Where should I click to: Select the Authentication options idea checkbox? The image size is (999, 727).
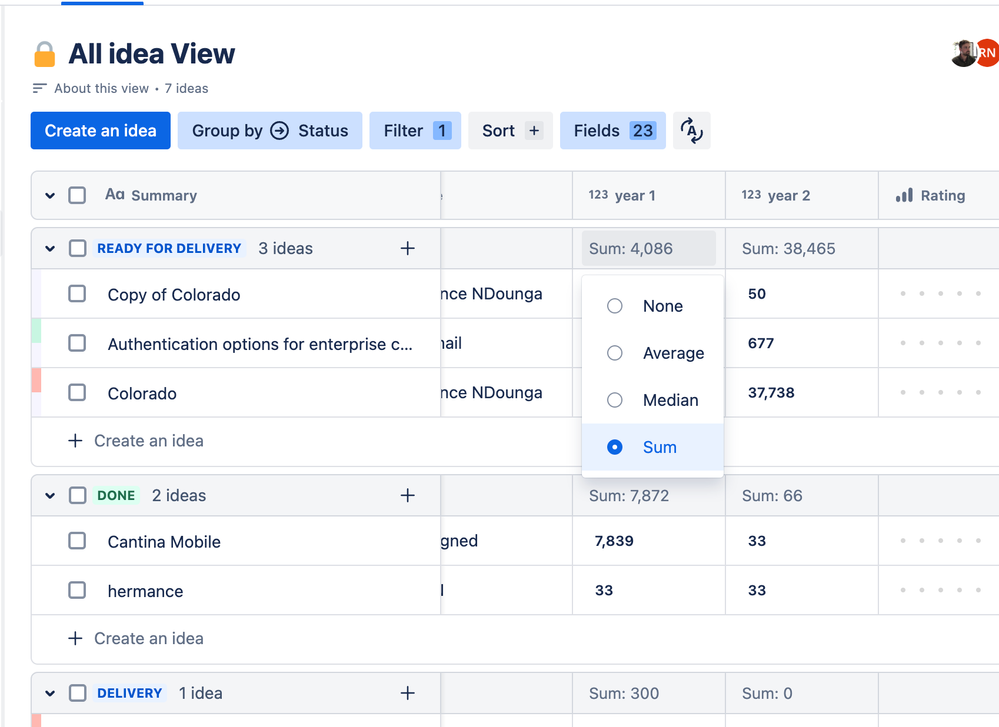(77, 343)
